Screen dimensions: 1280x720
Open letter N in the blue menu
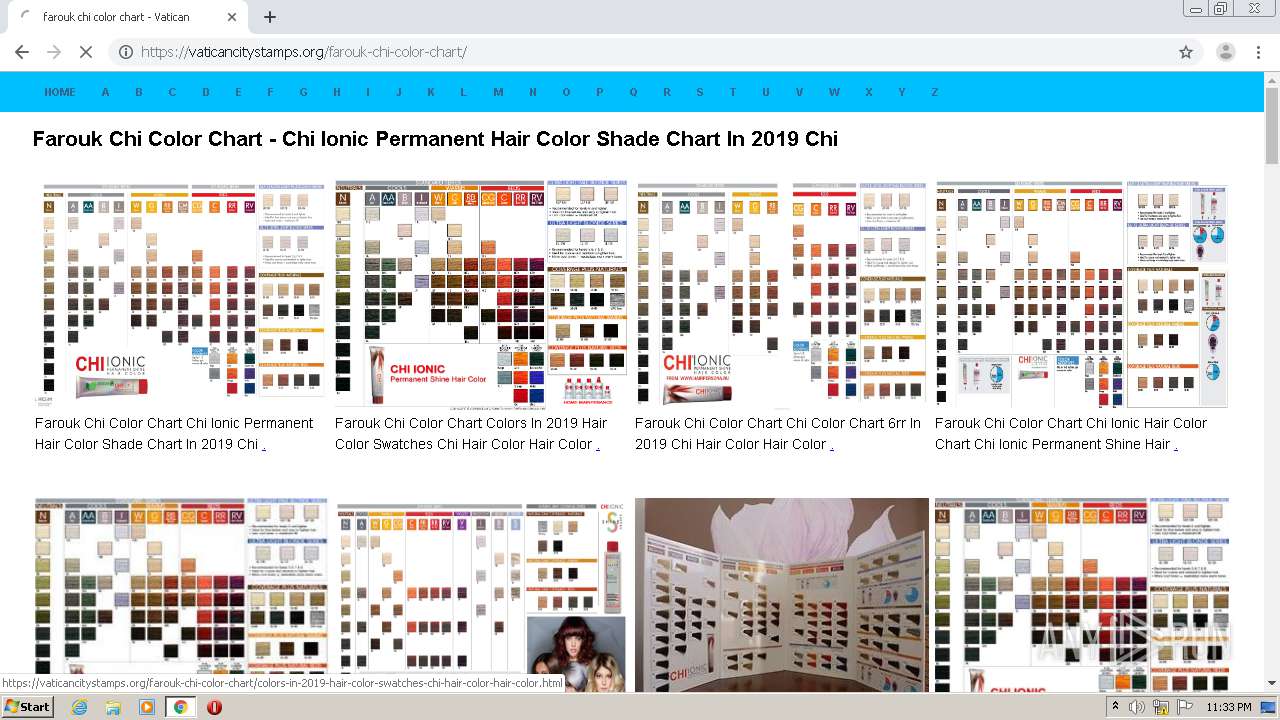coord(533,92)
